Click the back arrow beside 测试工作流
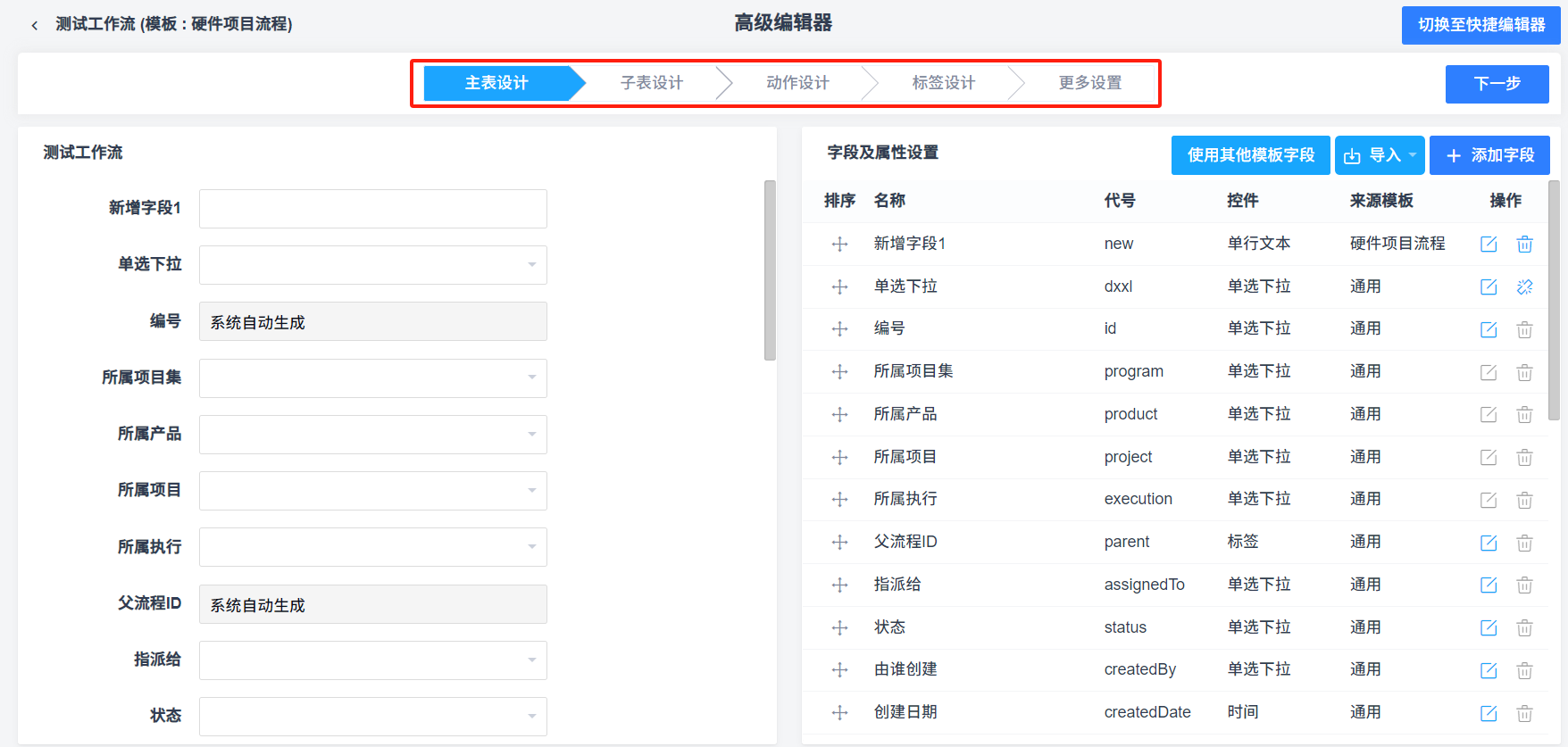 click(34, 25)
